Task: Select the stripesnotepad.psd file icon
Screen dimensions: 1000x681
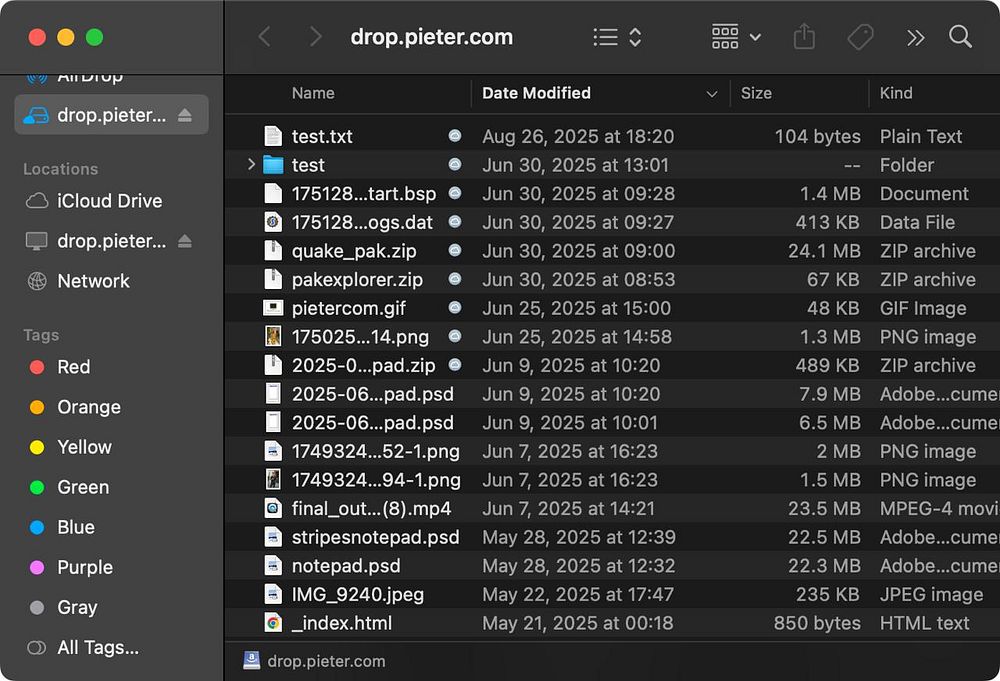Action: [x=273, y=537]
